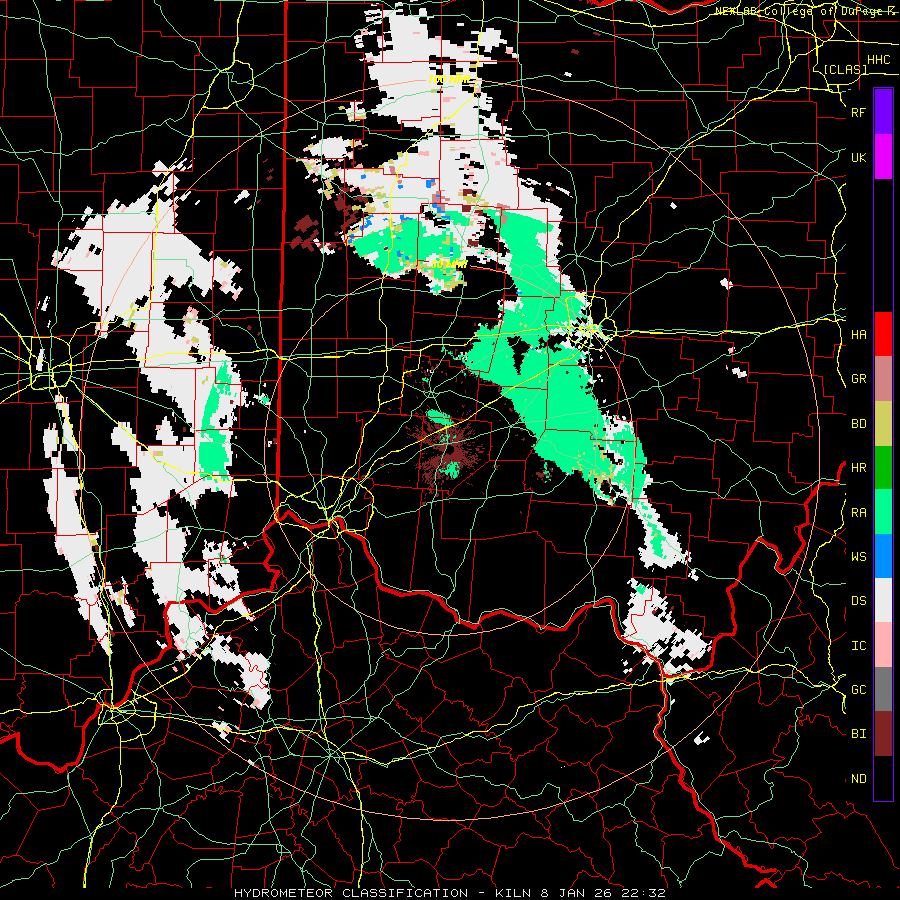Click the 'HYDROMETEOR CLASSIFICATION' title text
This screenshot has width=900, height=900.
pos(352,893)
